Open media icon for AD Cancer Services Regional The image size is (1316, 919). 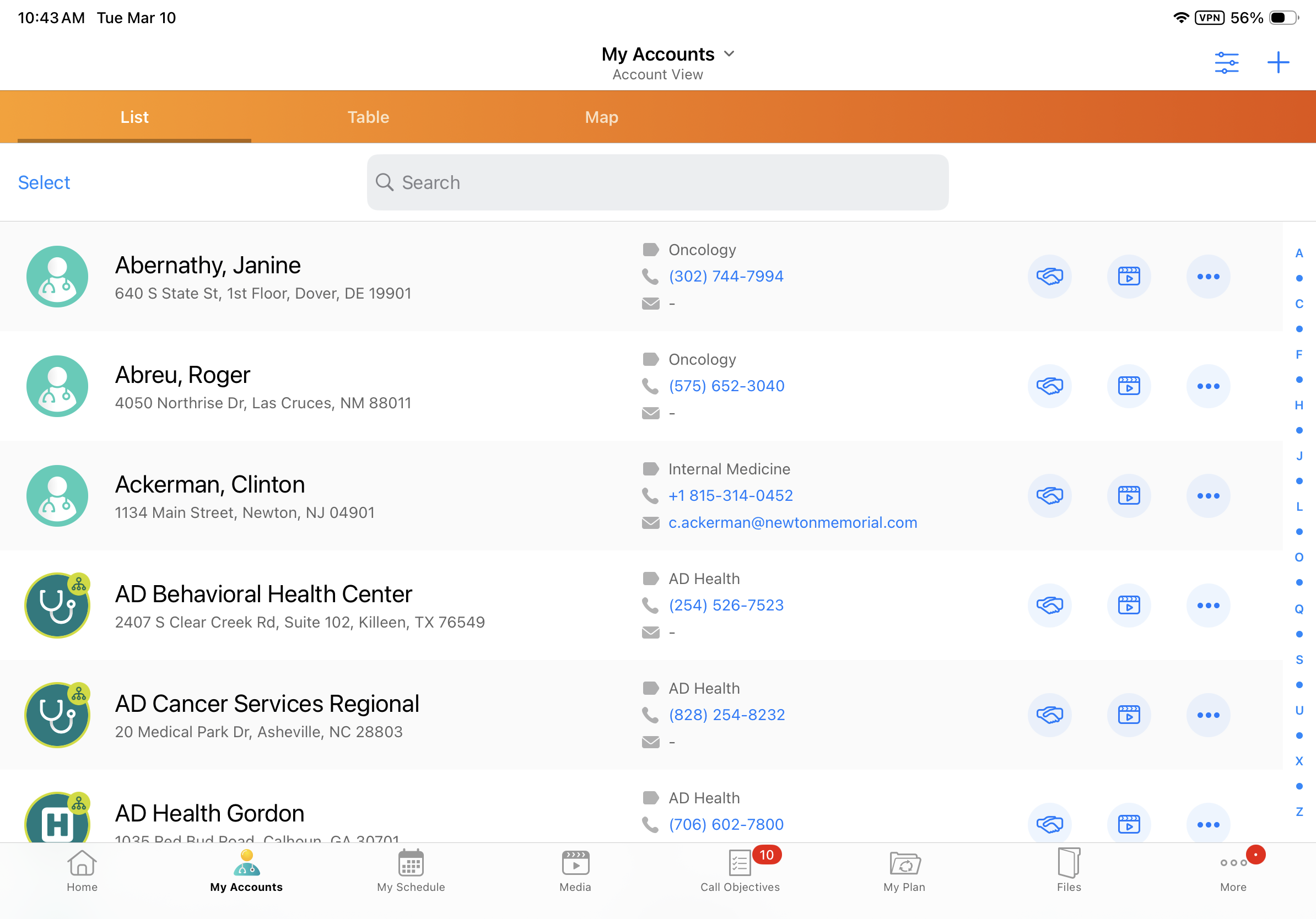click(x=1128, y=715)
